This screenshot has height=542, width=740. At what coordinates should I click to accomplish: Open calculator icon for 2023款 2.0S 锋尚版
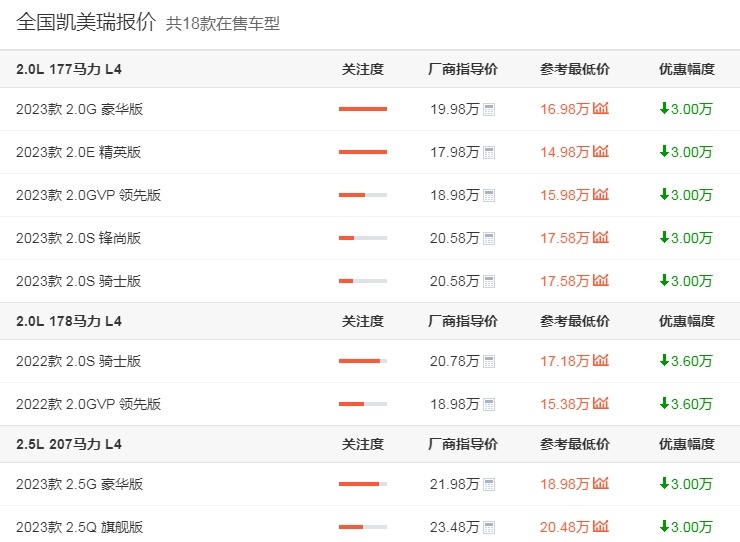click(x=489, y=238)
